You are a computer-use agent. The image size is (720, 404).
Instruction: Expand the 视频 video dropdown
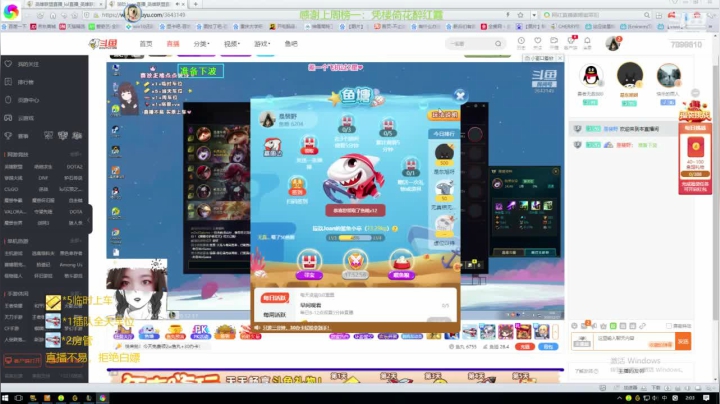[231, 44]
